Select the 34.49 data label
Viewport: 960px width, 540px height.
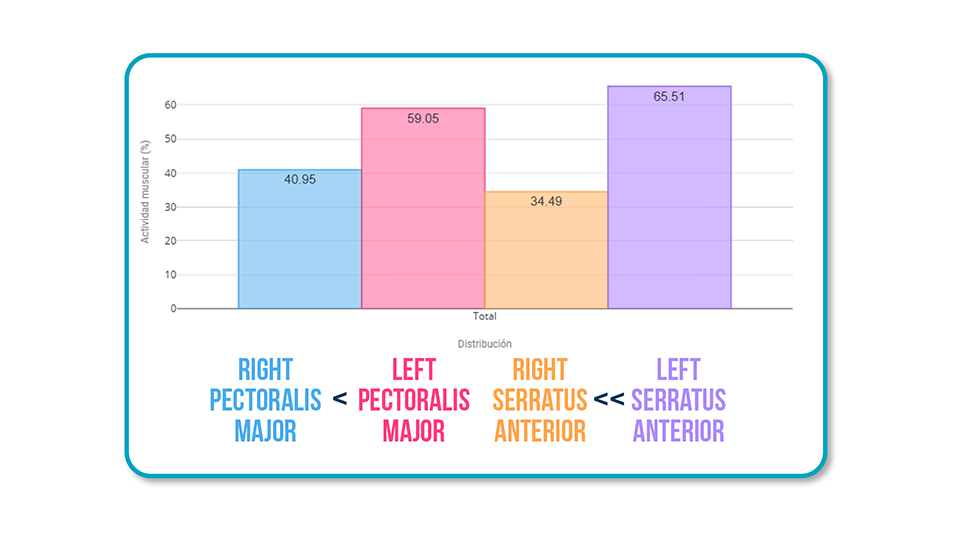(546, 201)
